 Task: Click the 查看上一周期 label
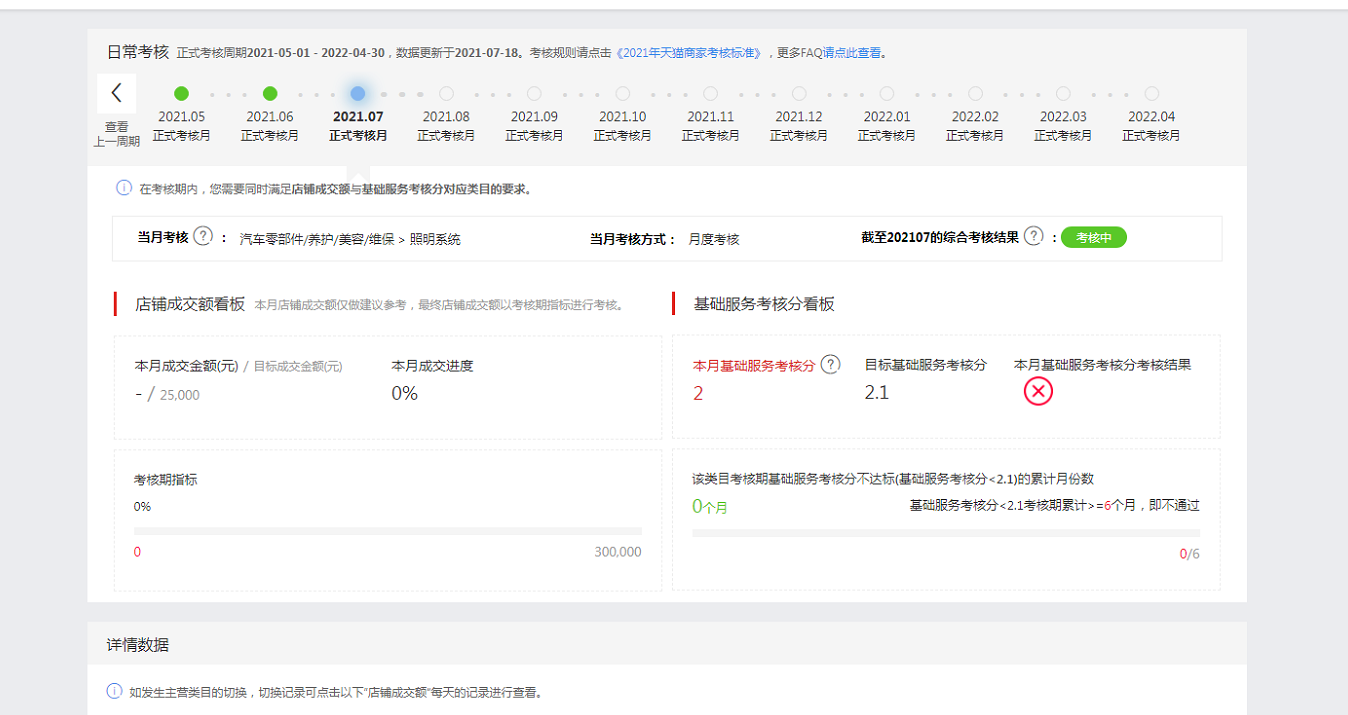(x=116, y=134)
